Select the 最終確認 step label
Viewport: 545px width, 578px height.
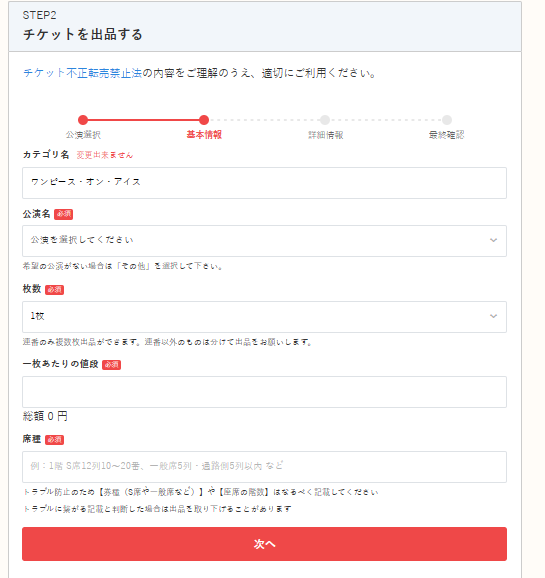[x=447, y=135]
